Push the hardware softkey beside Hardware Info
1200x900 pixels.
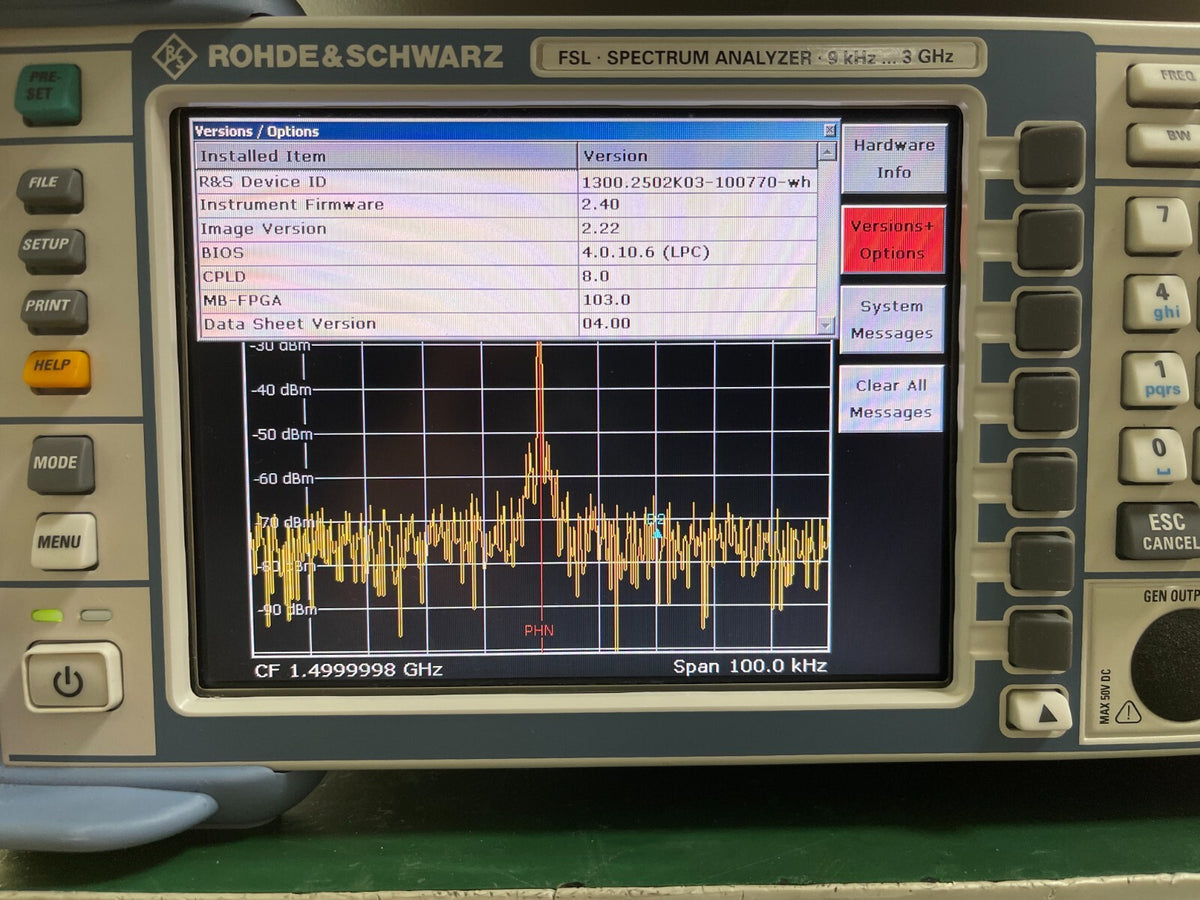tap(1051, 156)
